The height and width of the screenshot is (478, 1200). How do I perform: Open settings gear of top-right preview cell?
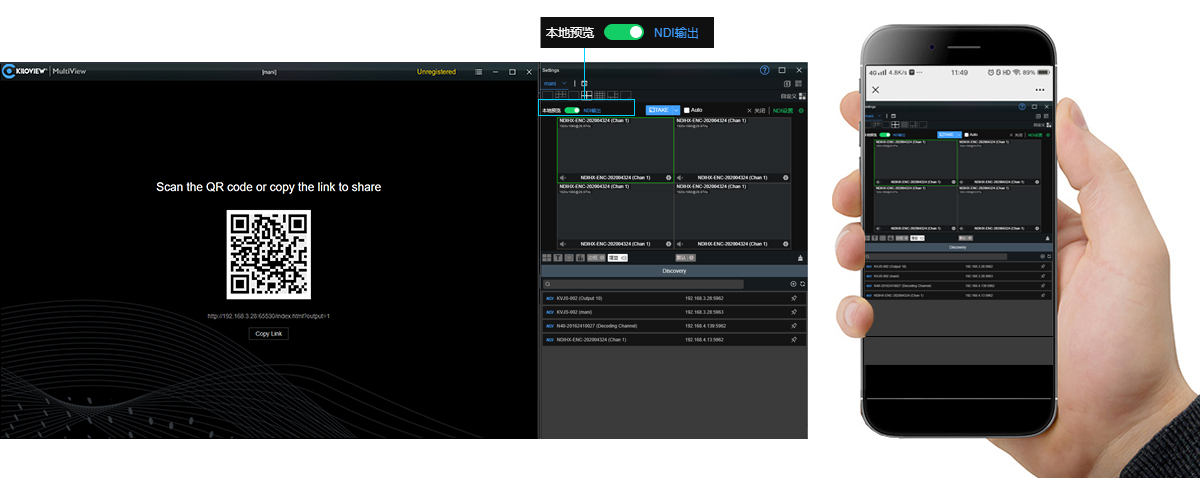786,177
